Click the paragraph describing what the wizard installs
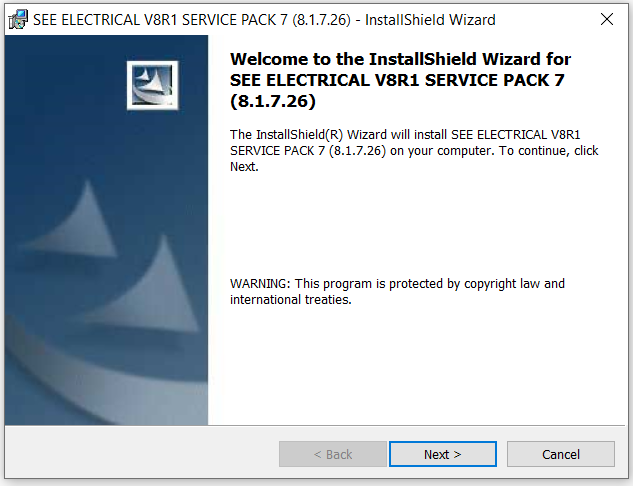633x486 pixels. coord(414,150)
